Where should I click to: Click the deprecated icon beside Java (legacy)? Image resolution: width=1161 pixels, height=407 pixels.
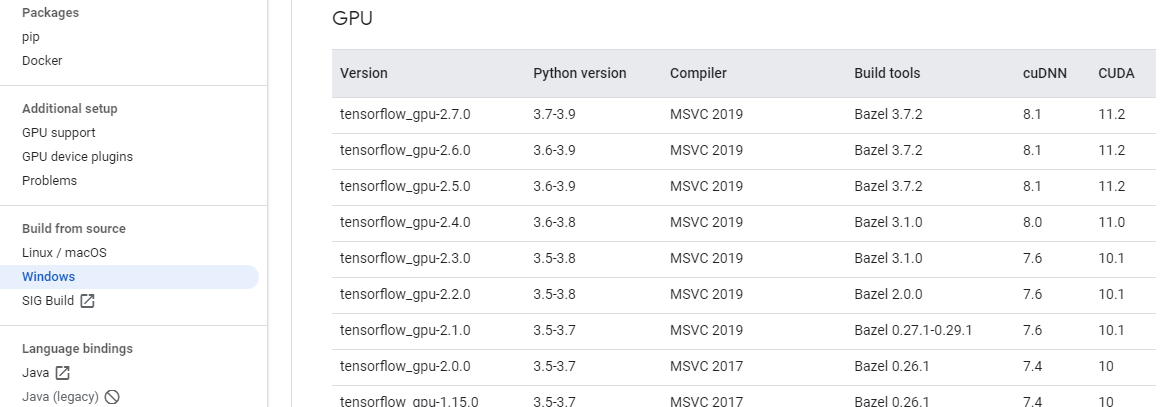(112, 397)
